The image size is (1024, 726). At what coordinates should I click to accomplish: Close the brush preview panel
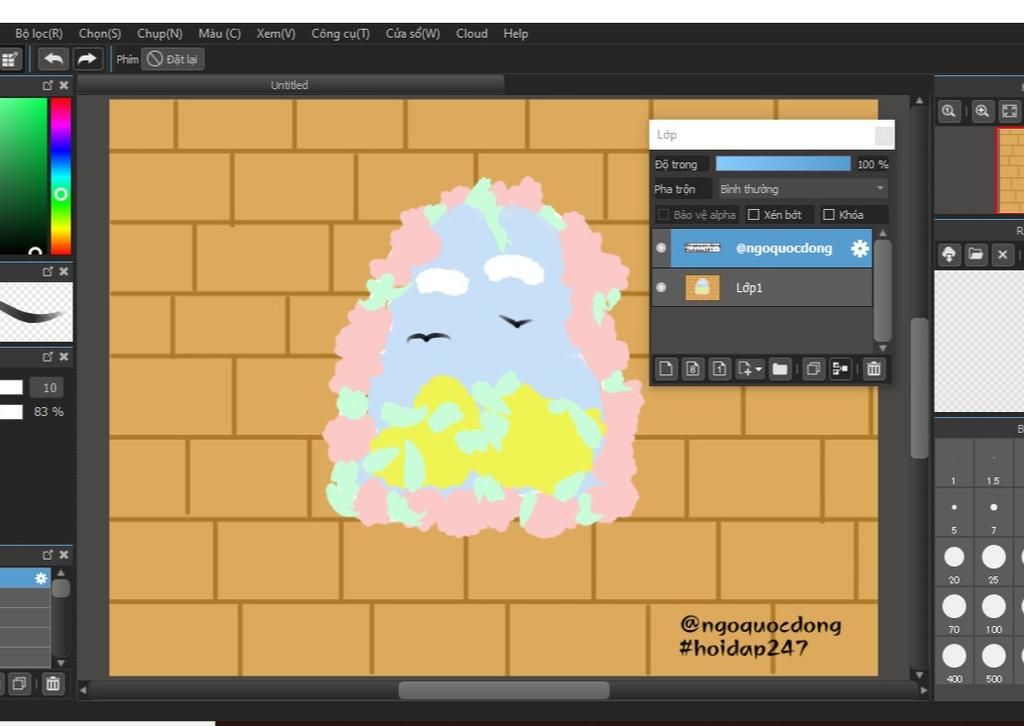tap(64, 272)
